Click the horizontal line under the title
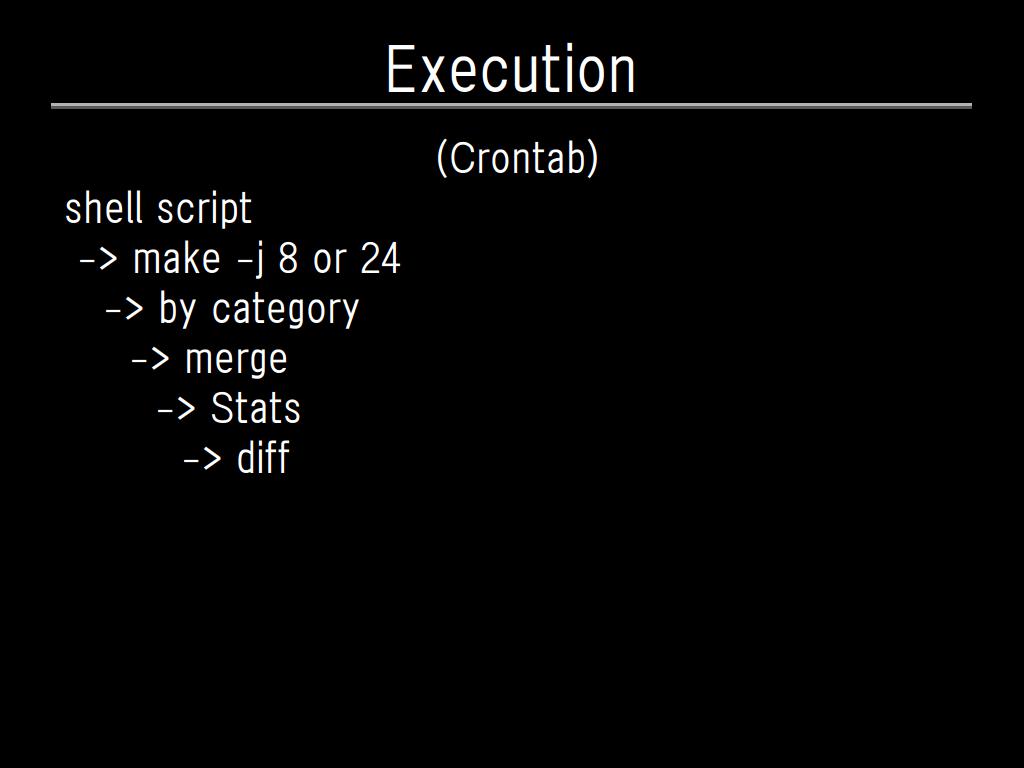 [511, 105]
